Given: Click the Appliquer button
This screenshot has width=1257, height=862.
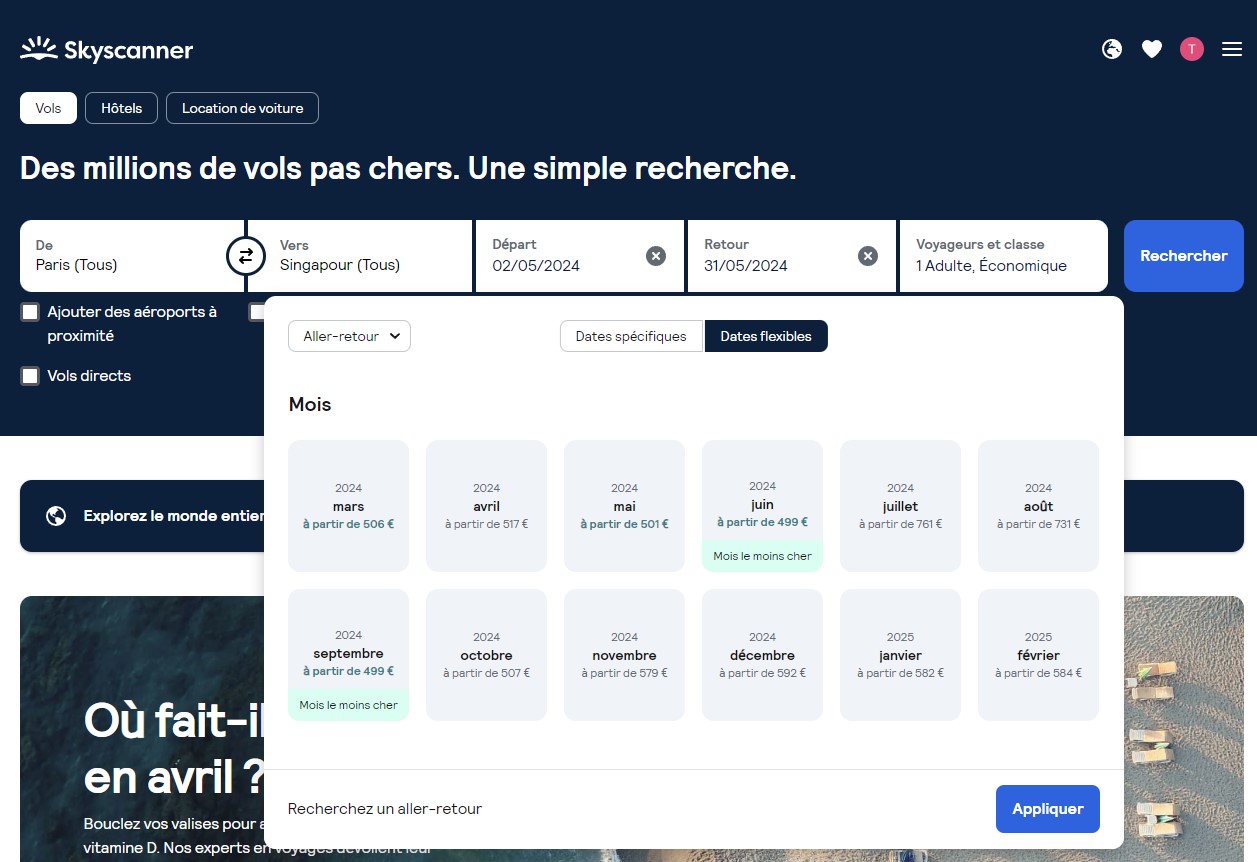Looking at the screenshot, I should [1047, 808].
